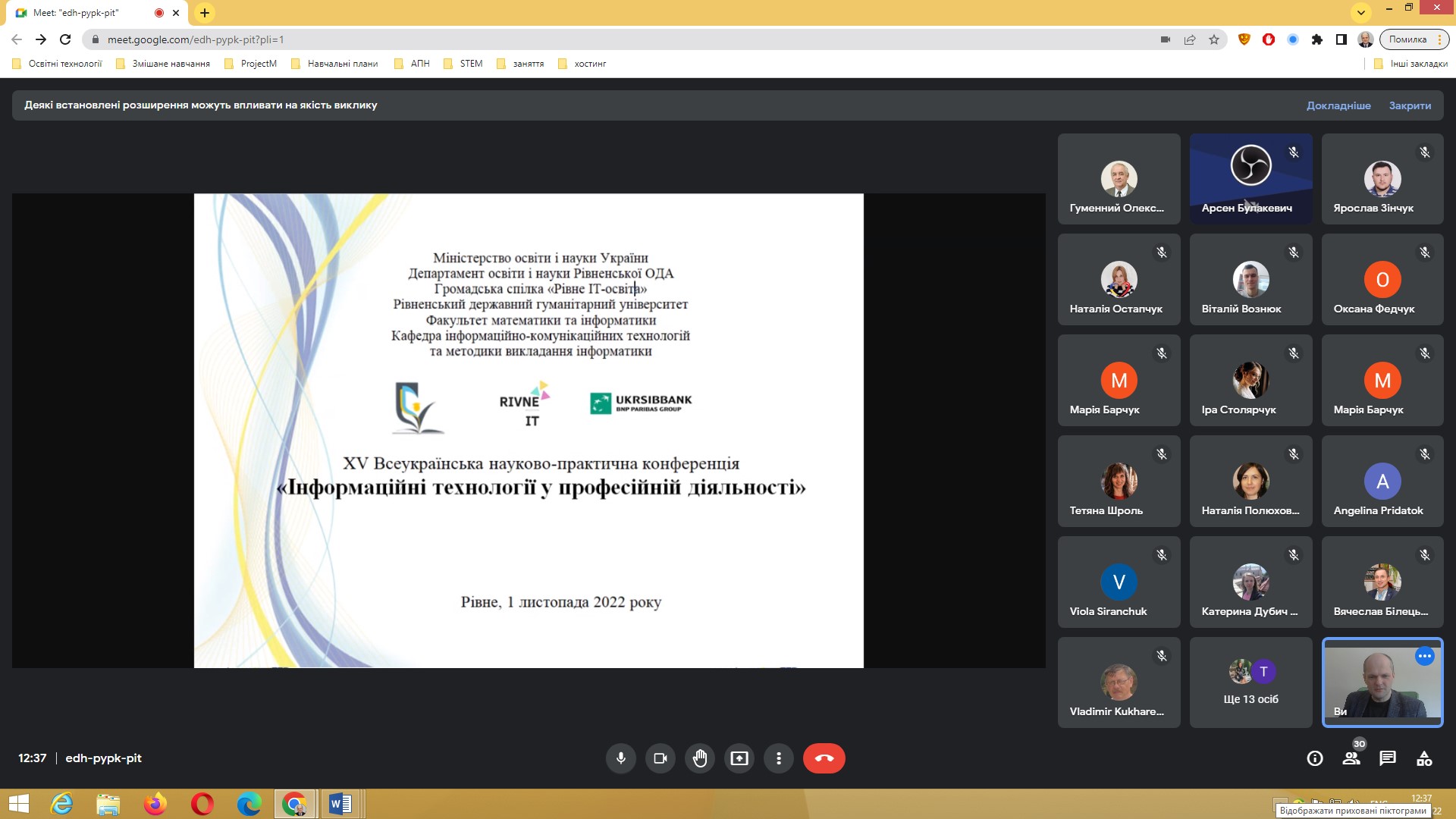Open the meeting details info icon
Screen dimensions: 1456x819
1315,758
